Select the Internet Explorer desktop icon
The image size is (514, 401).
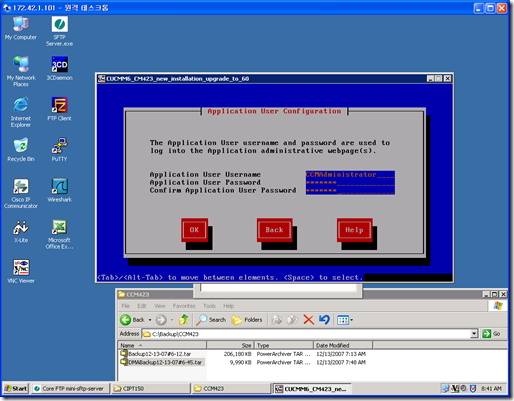tap(21, 112)
